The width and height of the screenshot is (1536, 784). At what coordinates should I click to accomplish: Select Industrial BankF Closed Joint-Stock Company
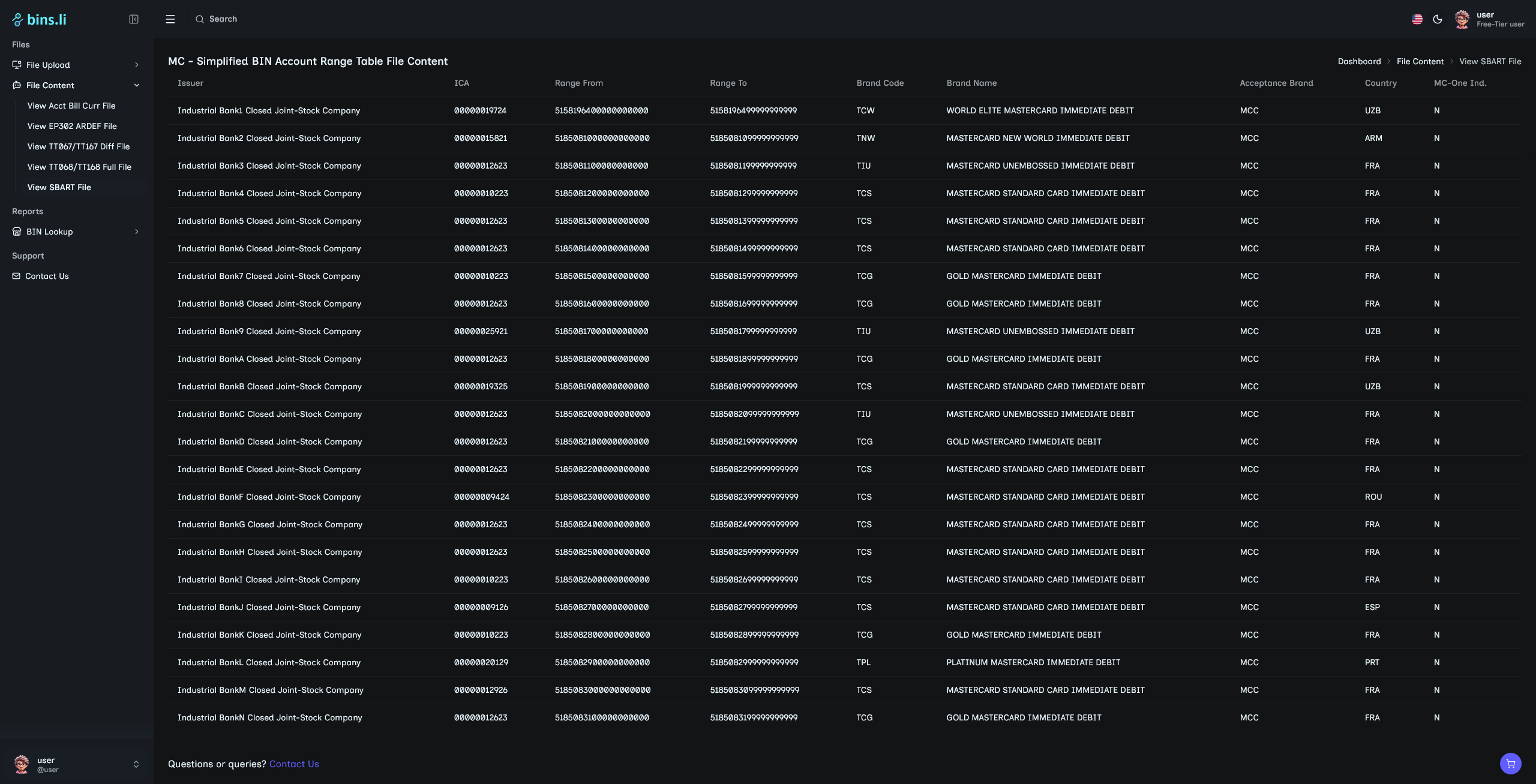click(269, 497)
